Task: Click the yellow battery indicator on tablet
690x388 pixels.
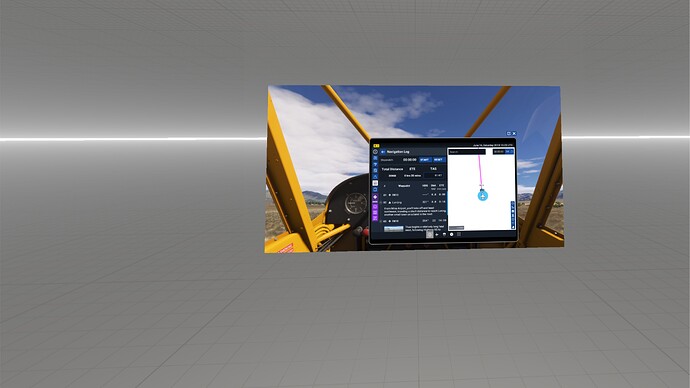Action: point(376,146)
